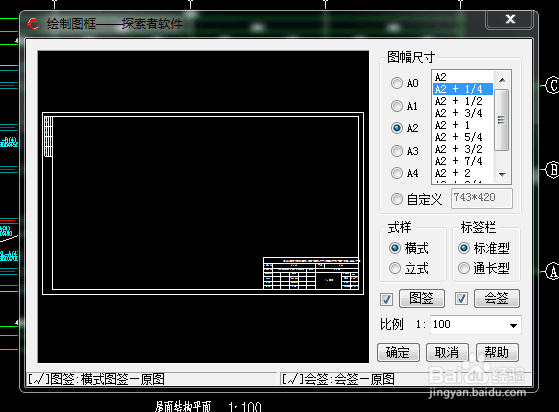Screen dimensions: 559x412
Task: Open the 比例 scale dropdown
Action: [513, 325]
